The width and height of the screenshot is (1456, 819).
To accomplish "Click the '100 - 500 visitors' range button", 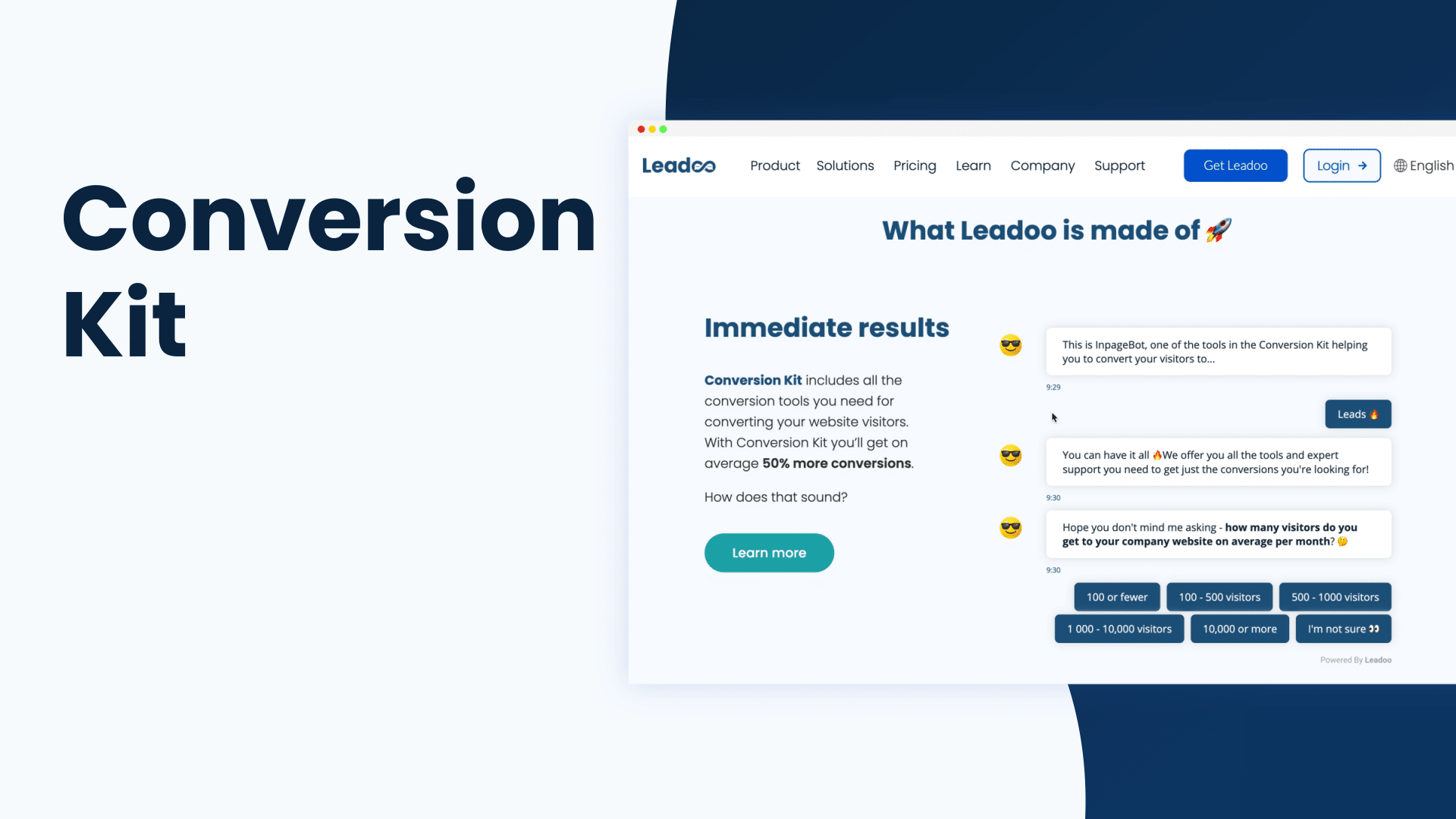I will coord(1219,596).
